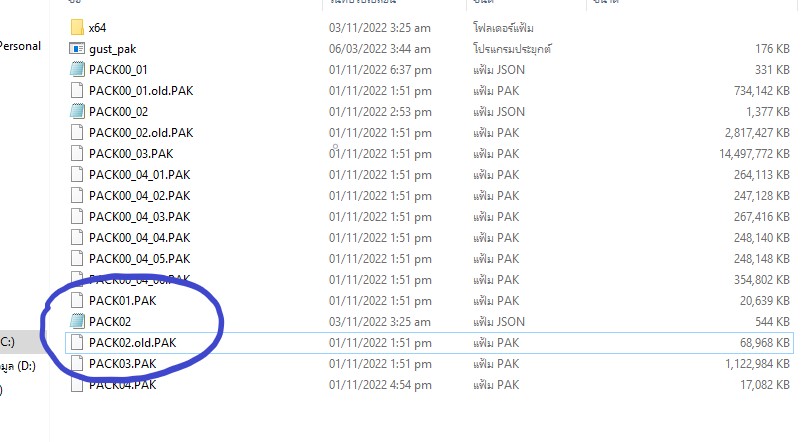Select the PACK00_03.PAK blank file icon
The height and width of the screenshot is (442, 806).
click(77, 154)
